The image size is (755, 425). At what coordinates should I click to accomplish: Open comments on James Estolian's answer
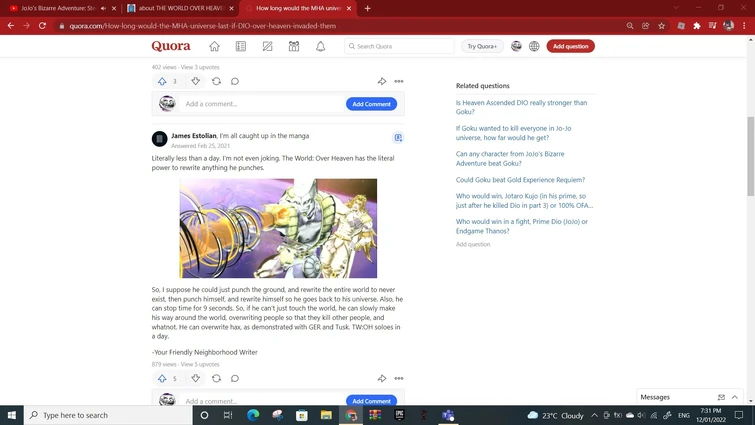[234, 378]
